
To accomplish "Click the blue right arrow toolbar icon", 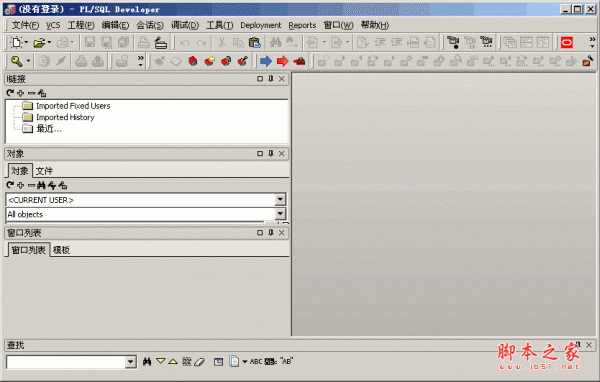I will 266,61.
